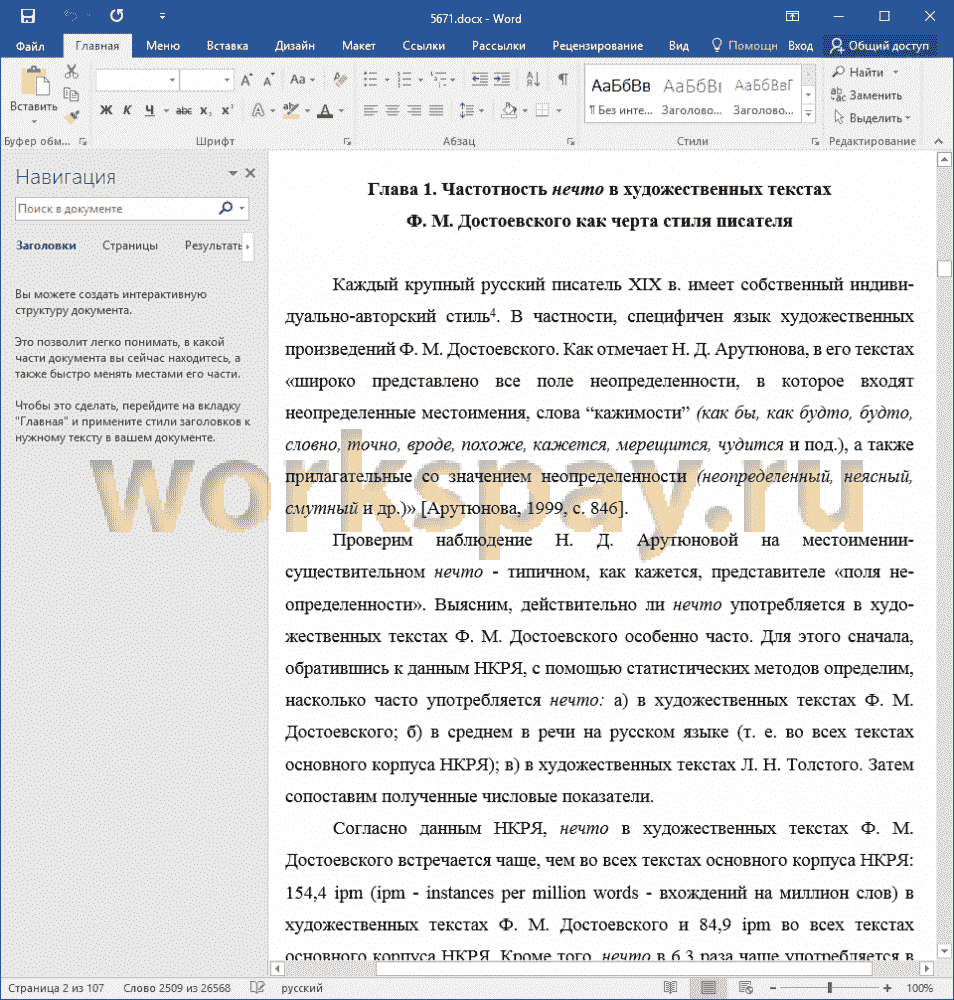Image resolution: width=954 pixels, height=1000 pixels.
Task: Click Общий доступ share button
Action: coord(879,45)
